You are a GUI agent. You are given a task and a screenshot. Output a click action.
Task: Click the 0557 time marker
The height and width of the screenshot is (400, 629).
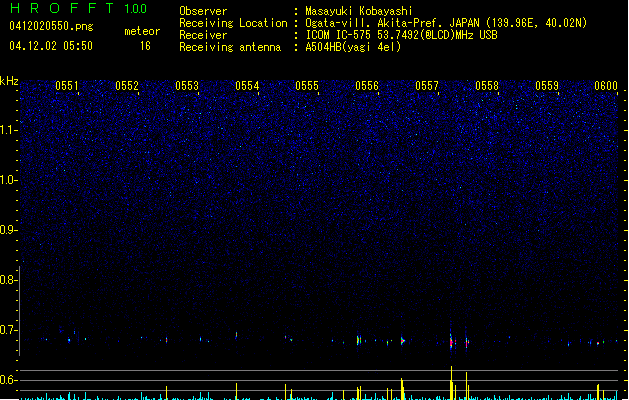(x=427, y=86)
